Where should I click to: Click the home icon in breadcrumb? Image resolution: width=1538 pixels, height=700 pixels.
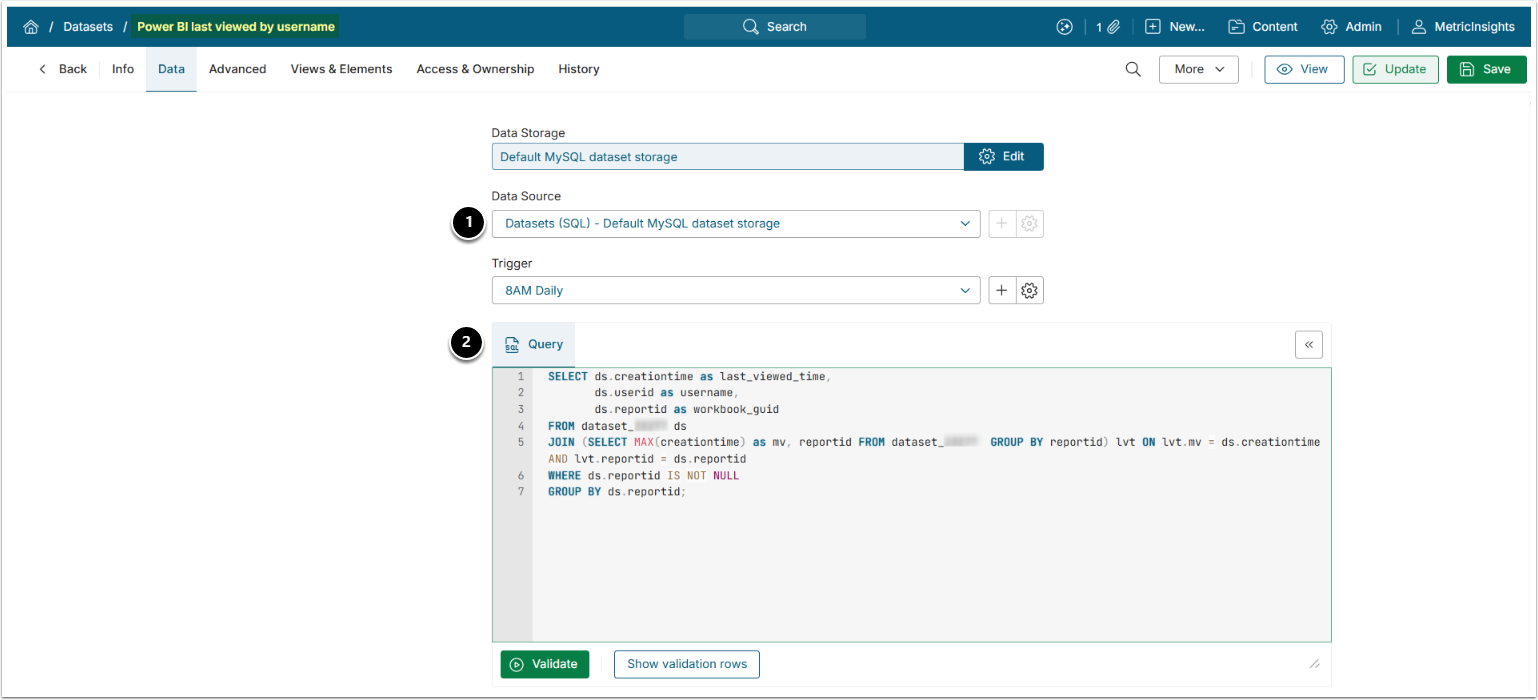31,27
